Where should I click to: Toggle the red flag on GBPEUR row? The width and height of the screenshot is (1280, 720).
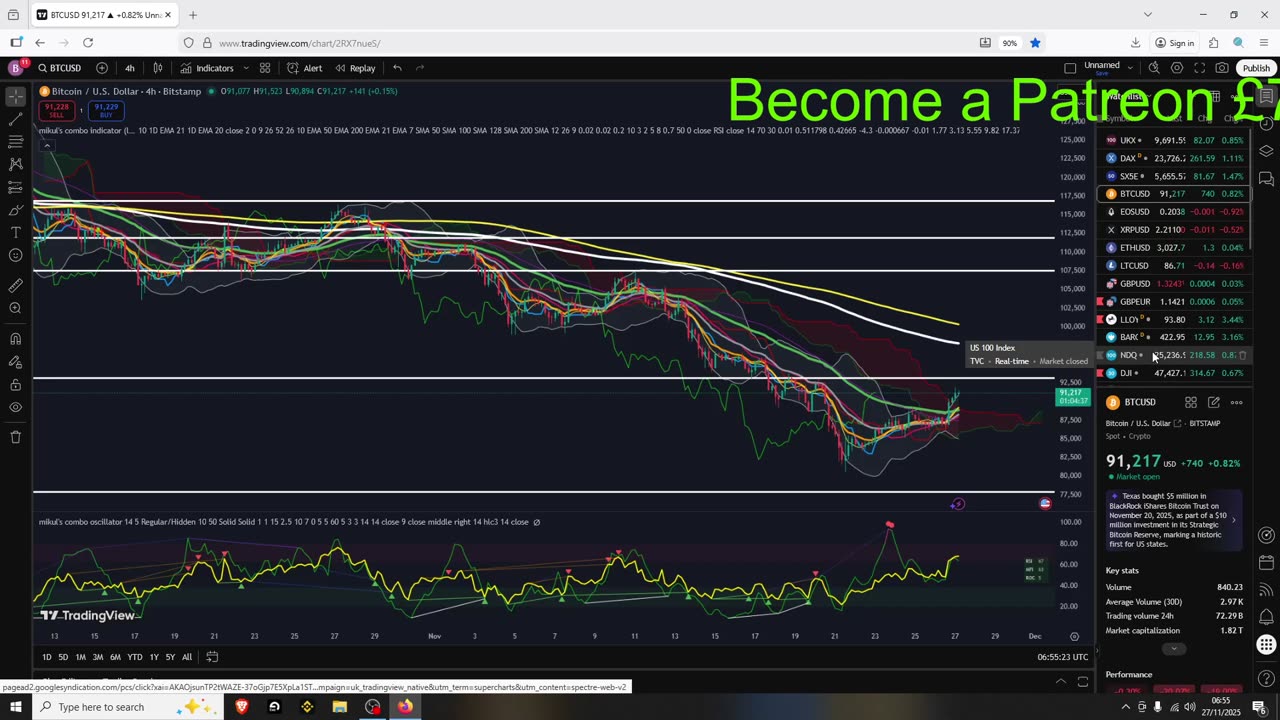1101,302
